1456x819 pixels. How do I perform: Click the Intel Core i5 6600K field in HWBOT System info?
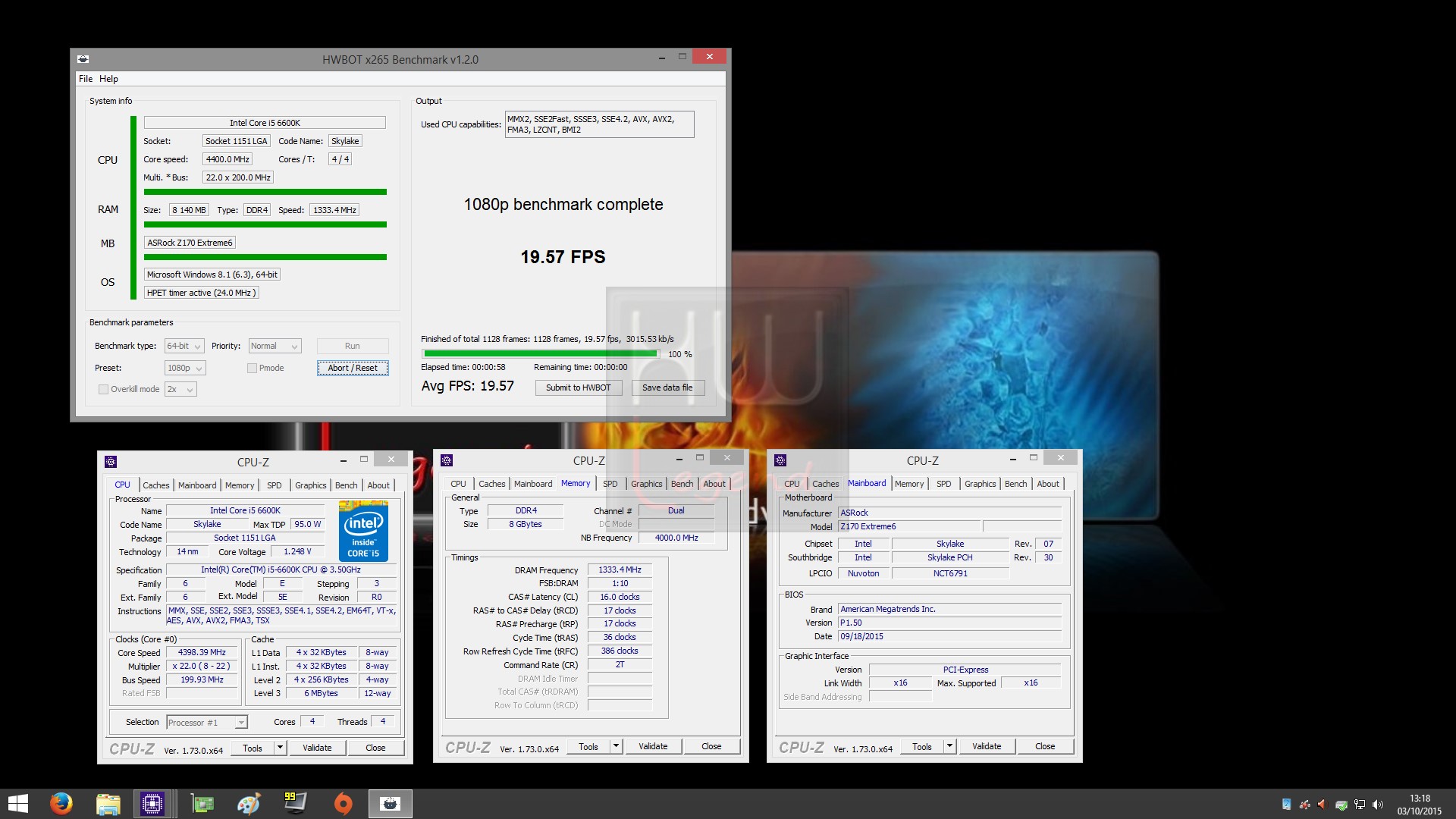tap(265, 123)
